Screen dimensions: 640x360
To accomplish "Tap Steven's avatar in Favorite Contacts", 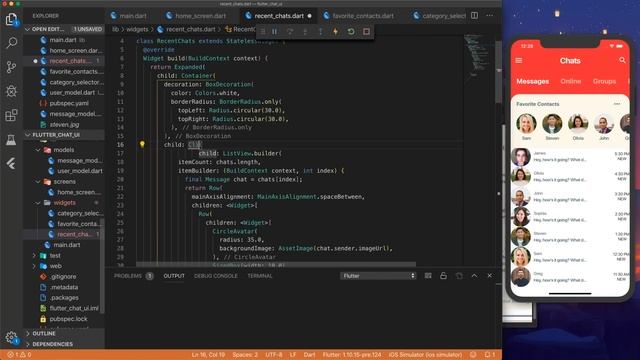I will (x=552, y=124).
